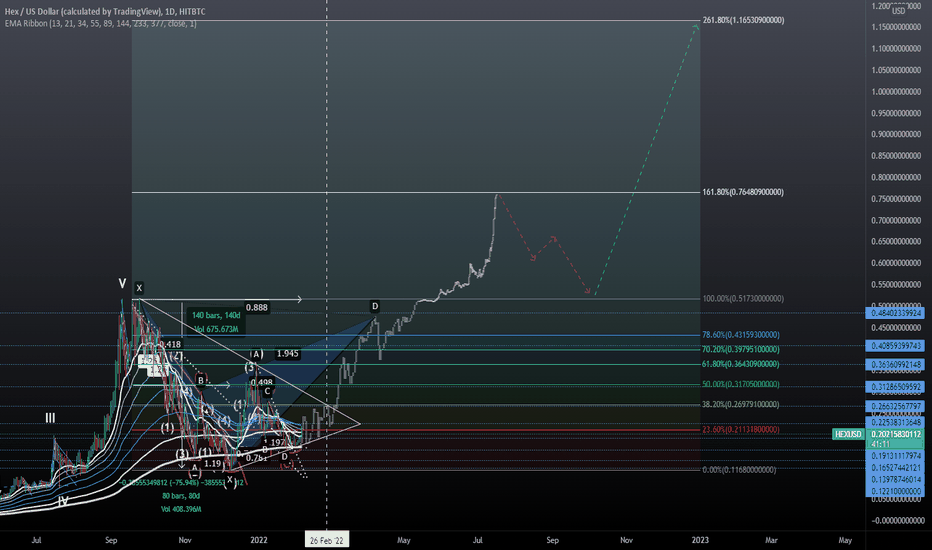Viewport: 932px width, 550px height.
Task: Select the Vol 675.673M measurement text
Action: click(216, 329)
